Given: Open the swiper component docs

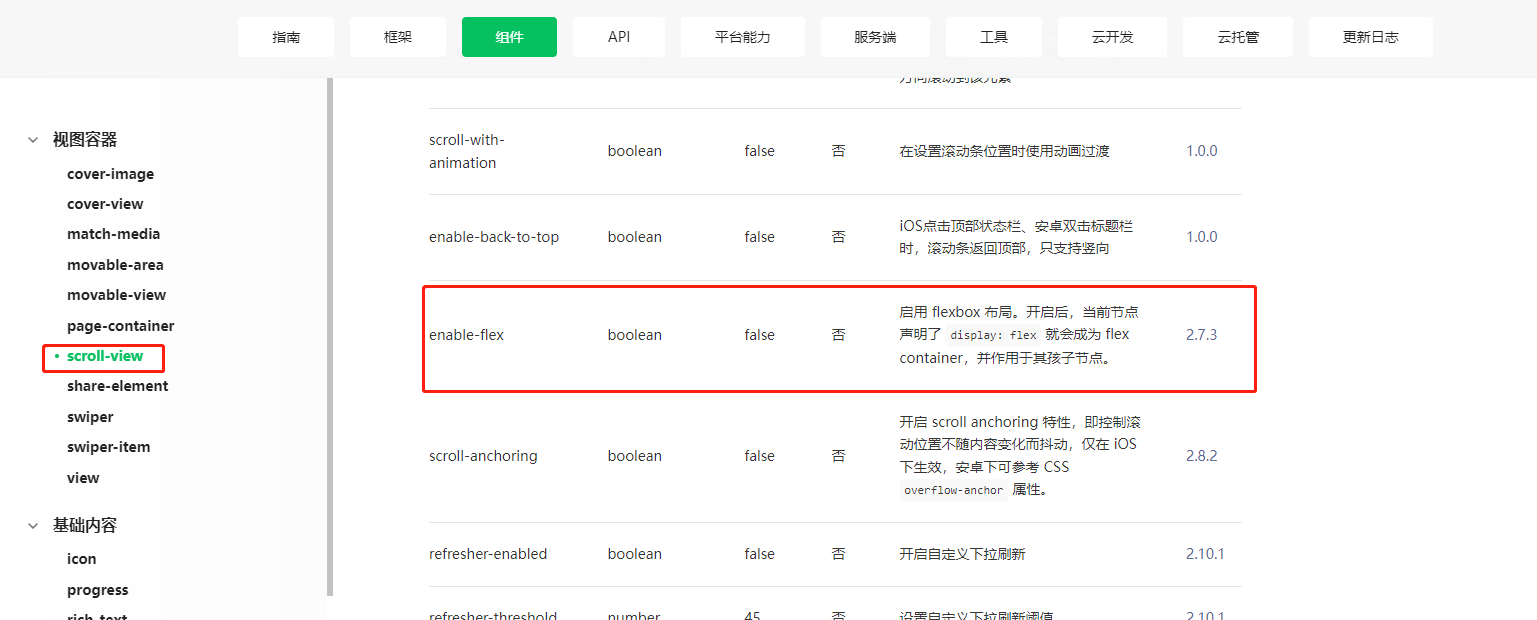Looking at the screenshot, I should [90, 416].
